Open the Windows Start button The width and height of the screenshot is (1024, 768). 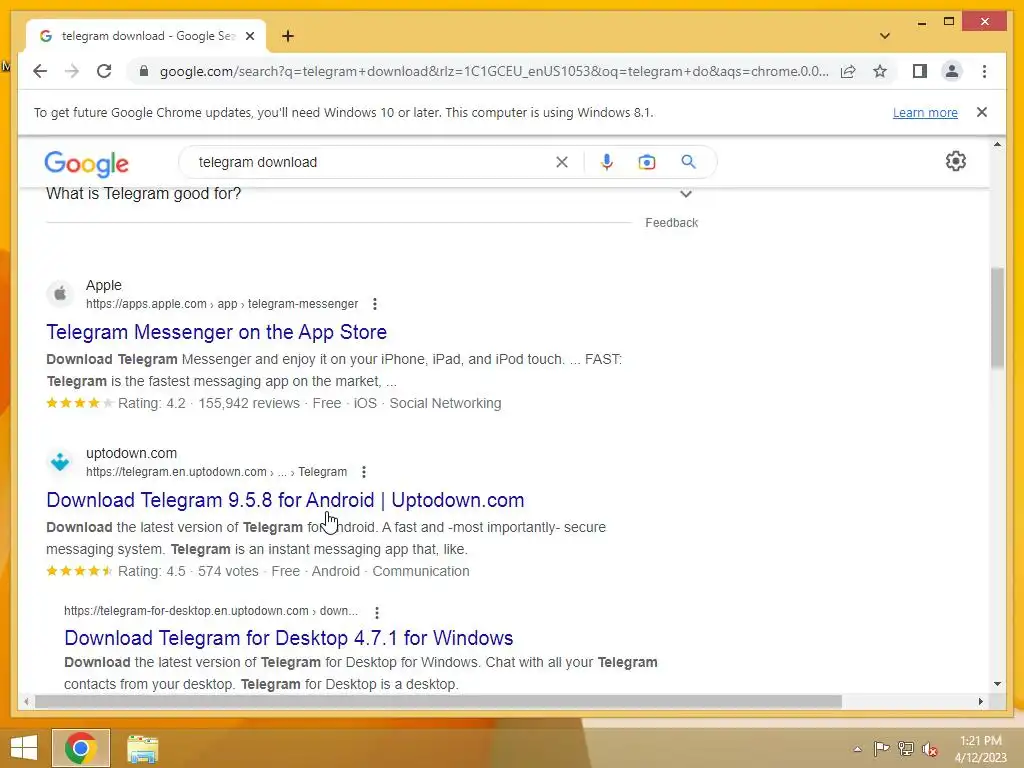point(24,748)
